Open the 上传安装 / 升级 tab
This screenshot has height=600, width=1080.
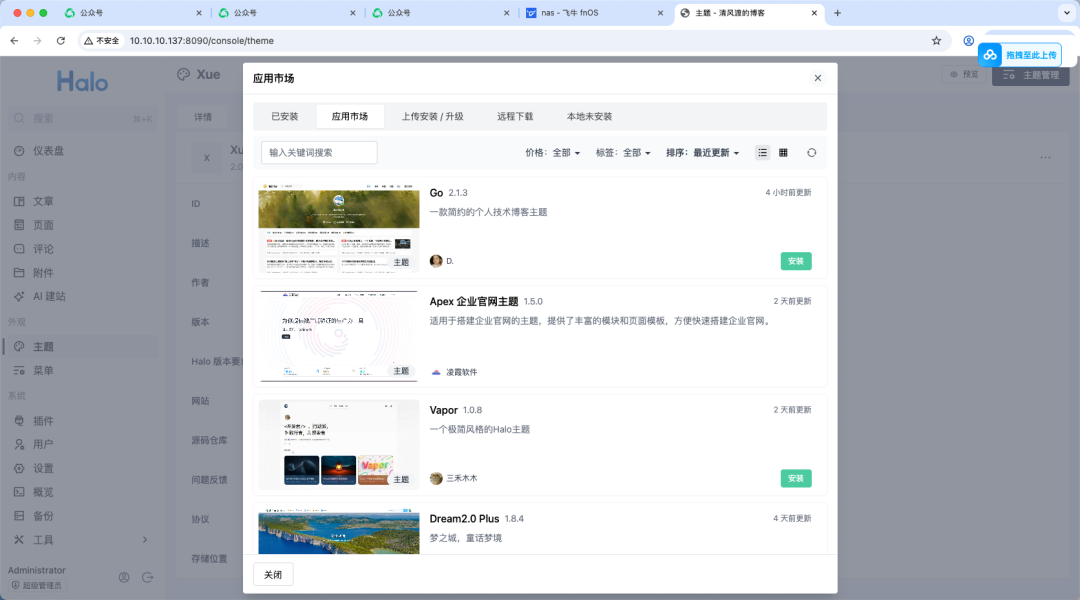pos(433,116)
